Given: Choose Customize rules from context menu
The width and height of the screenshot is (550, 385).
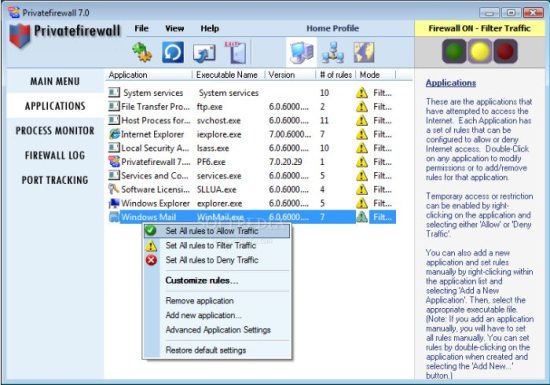Looking at the screenshot, I should 217,281.
